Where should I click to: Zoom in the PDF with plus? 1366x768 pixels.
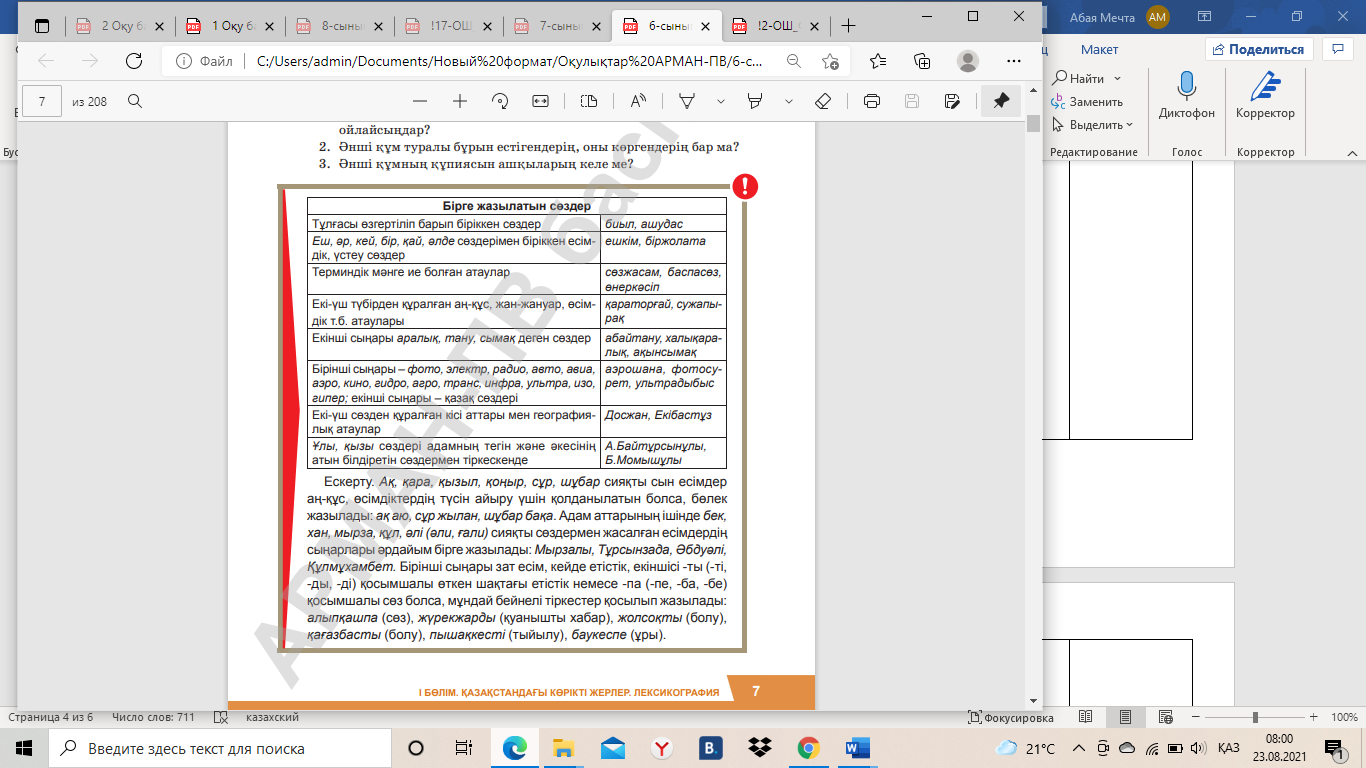[x=460, y=101]
